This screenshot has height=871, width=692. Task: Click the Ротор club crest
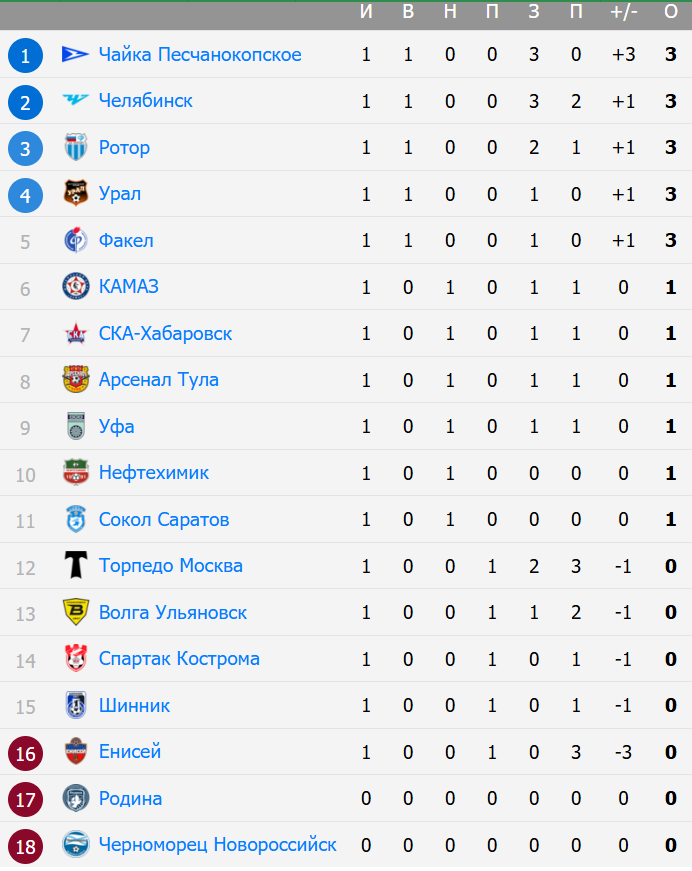(76, 147)
